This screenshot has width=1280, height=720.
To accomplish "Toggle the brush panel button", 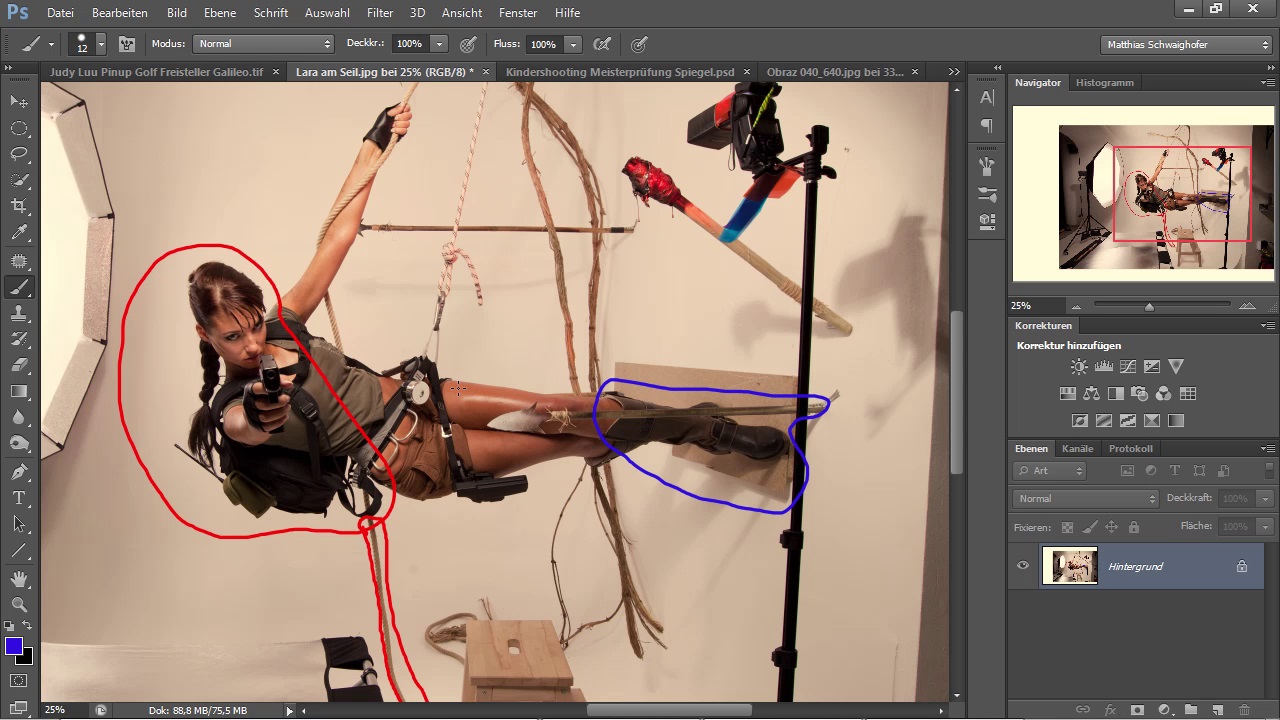I will pyautogui.click(x=127, y=44).
